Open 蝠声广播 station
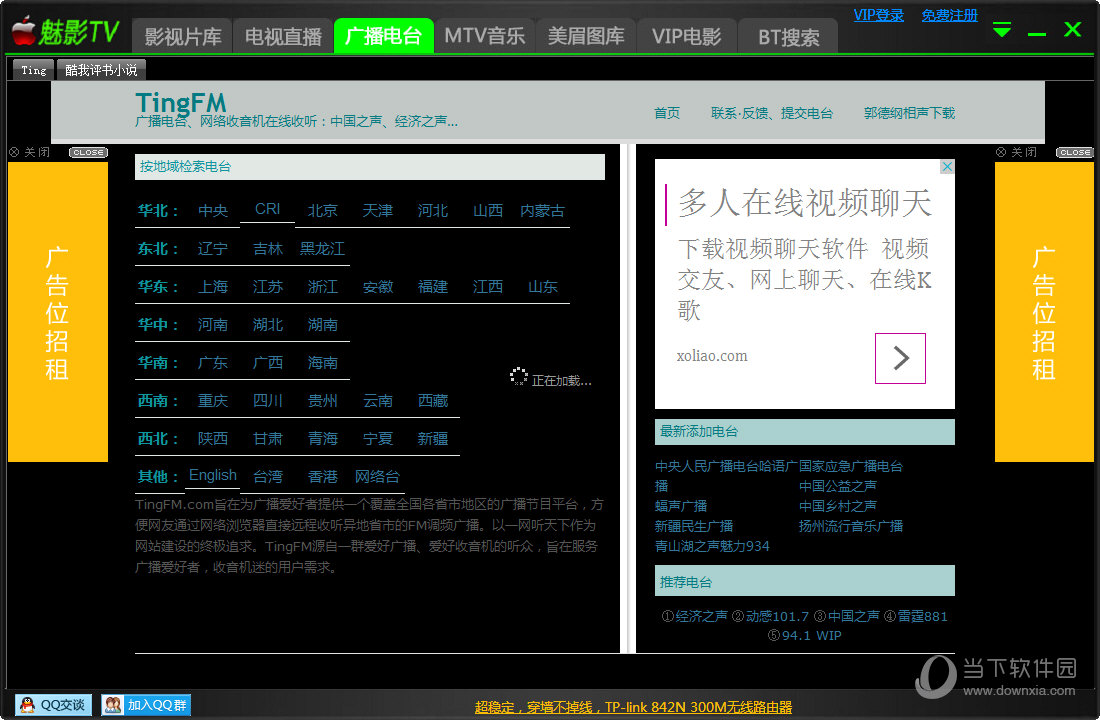 click(680, 506)
